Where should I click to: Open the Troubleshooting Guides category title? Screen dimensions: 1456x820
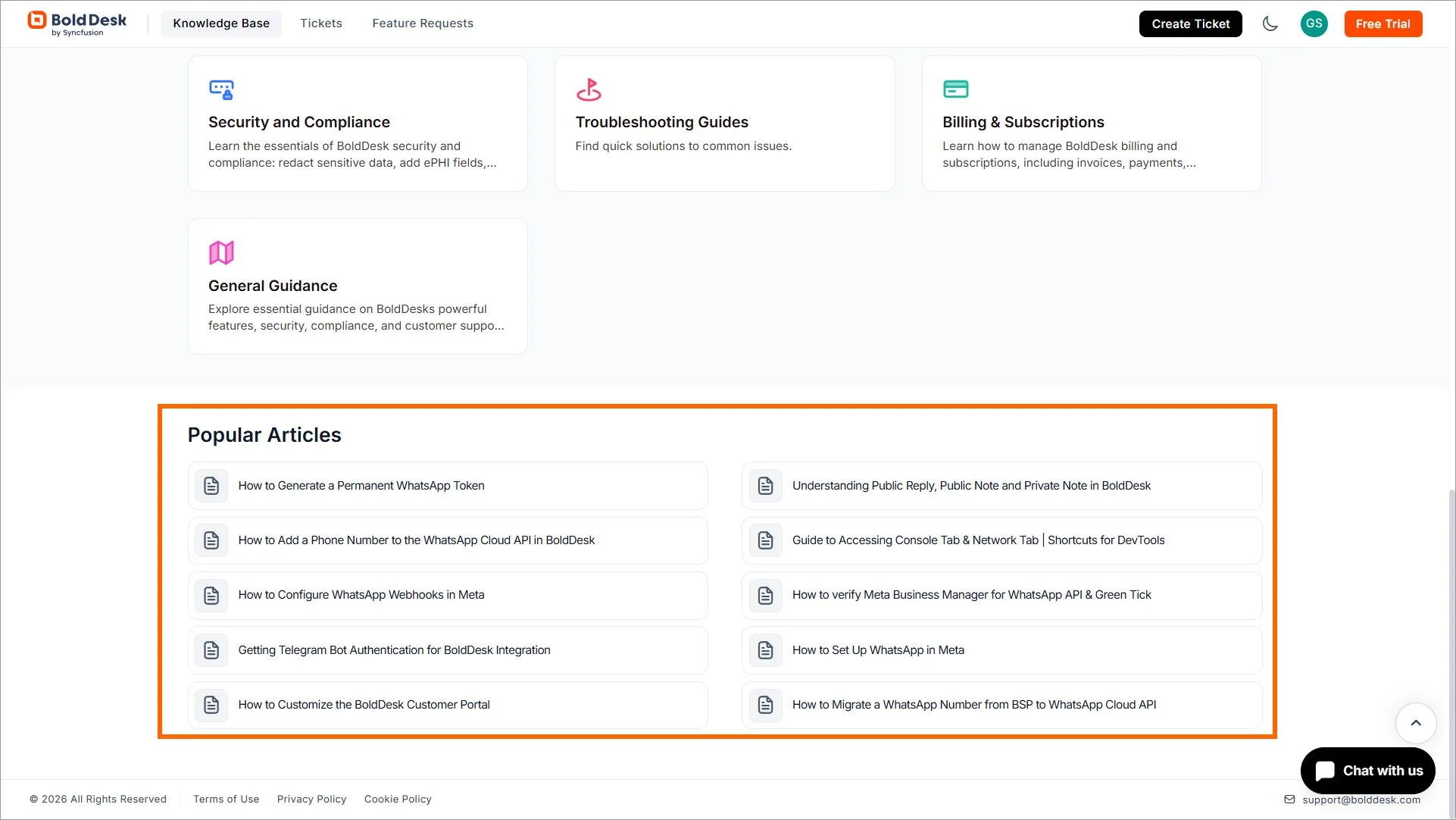pyautogui.click(x=661, y=122)
